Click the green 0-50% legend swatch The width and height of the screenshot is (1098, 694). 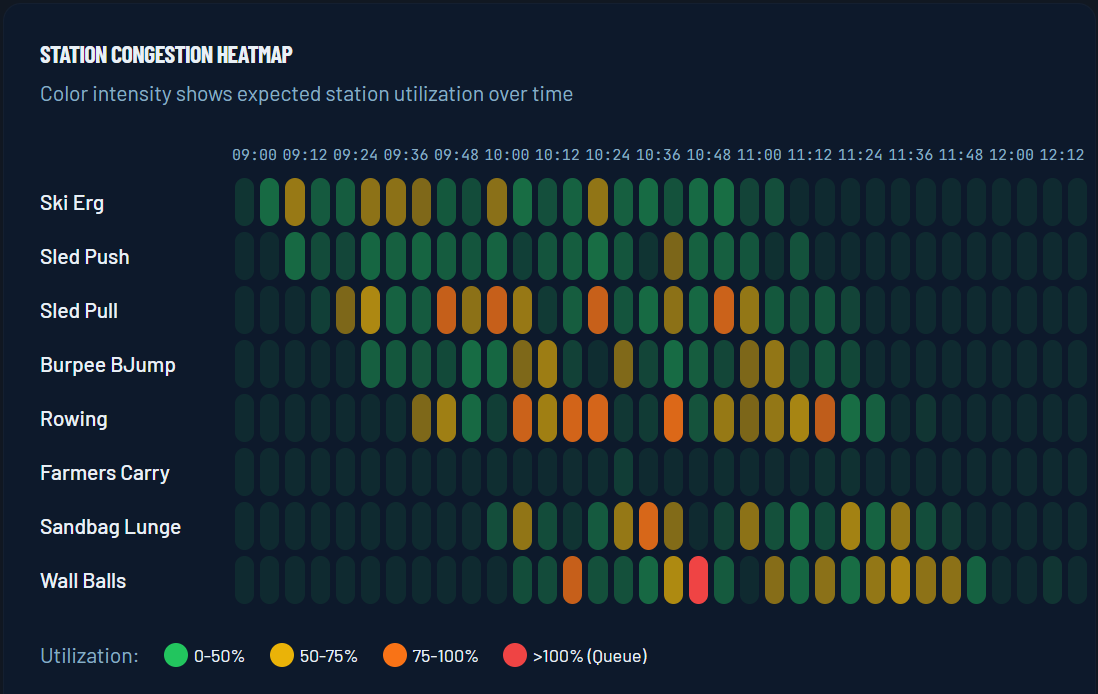[x=176, y=655]
